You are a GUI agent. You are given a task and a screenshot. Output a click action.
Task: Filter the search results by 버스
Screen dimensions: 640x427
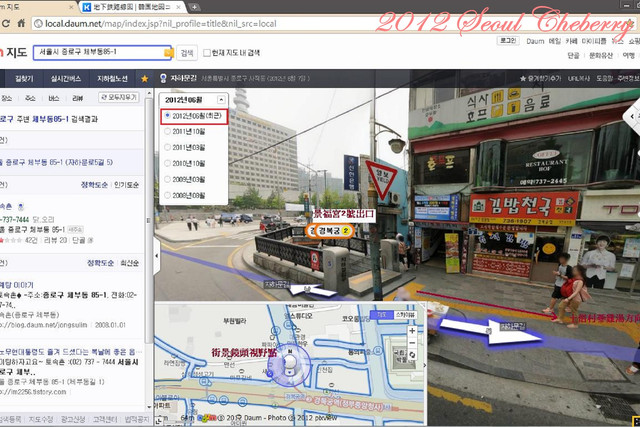53,98
